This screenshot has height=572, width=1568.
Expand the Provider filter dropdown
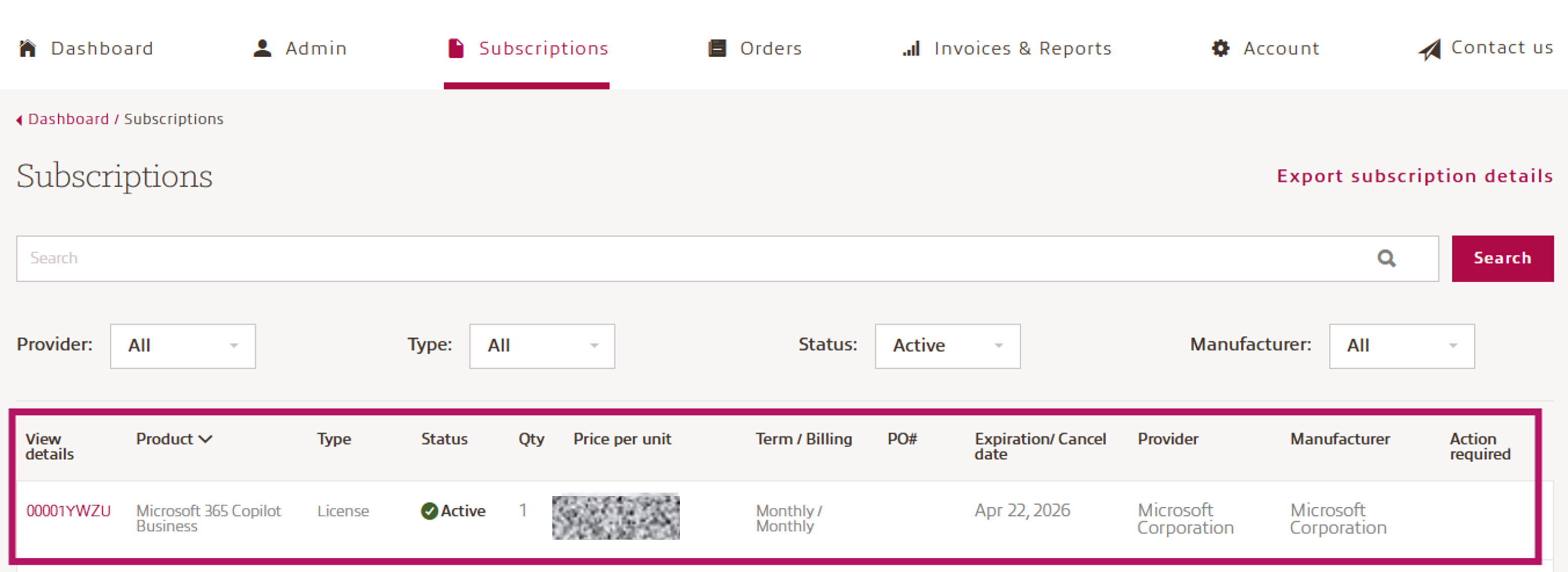(x=182, y=345)
